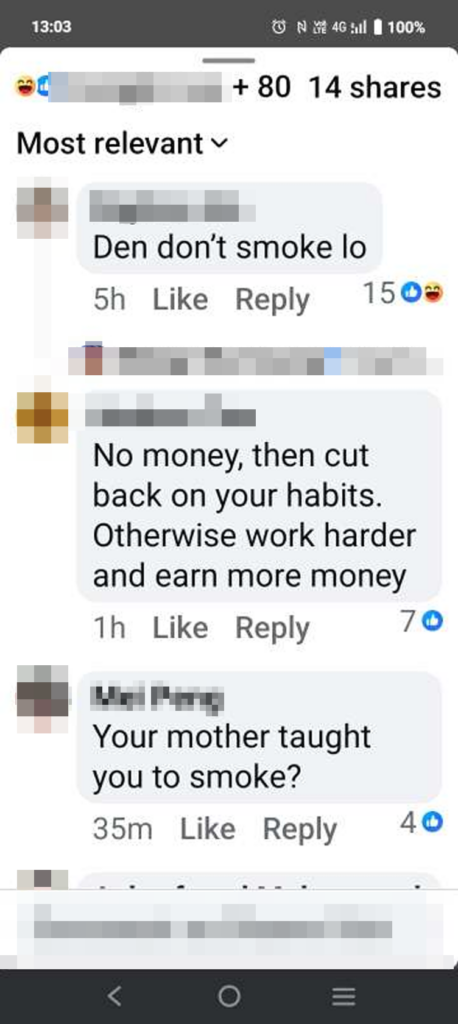Tap the Android back navigation icon

point(114,995)
